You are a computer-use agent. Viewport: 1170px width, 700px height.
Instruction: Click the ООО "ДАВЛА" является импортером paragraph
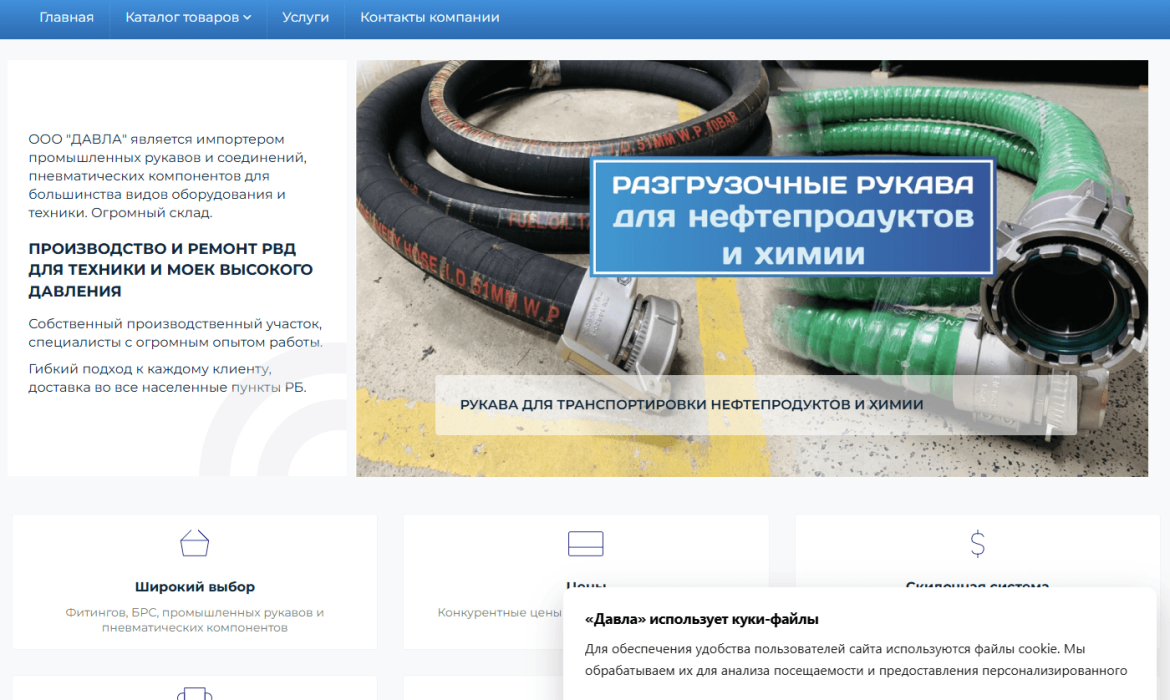point(168,176)
